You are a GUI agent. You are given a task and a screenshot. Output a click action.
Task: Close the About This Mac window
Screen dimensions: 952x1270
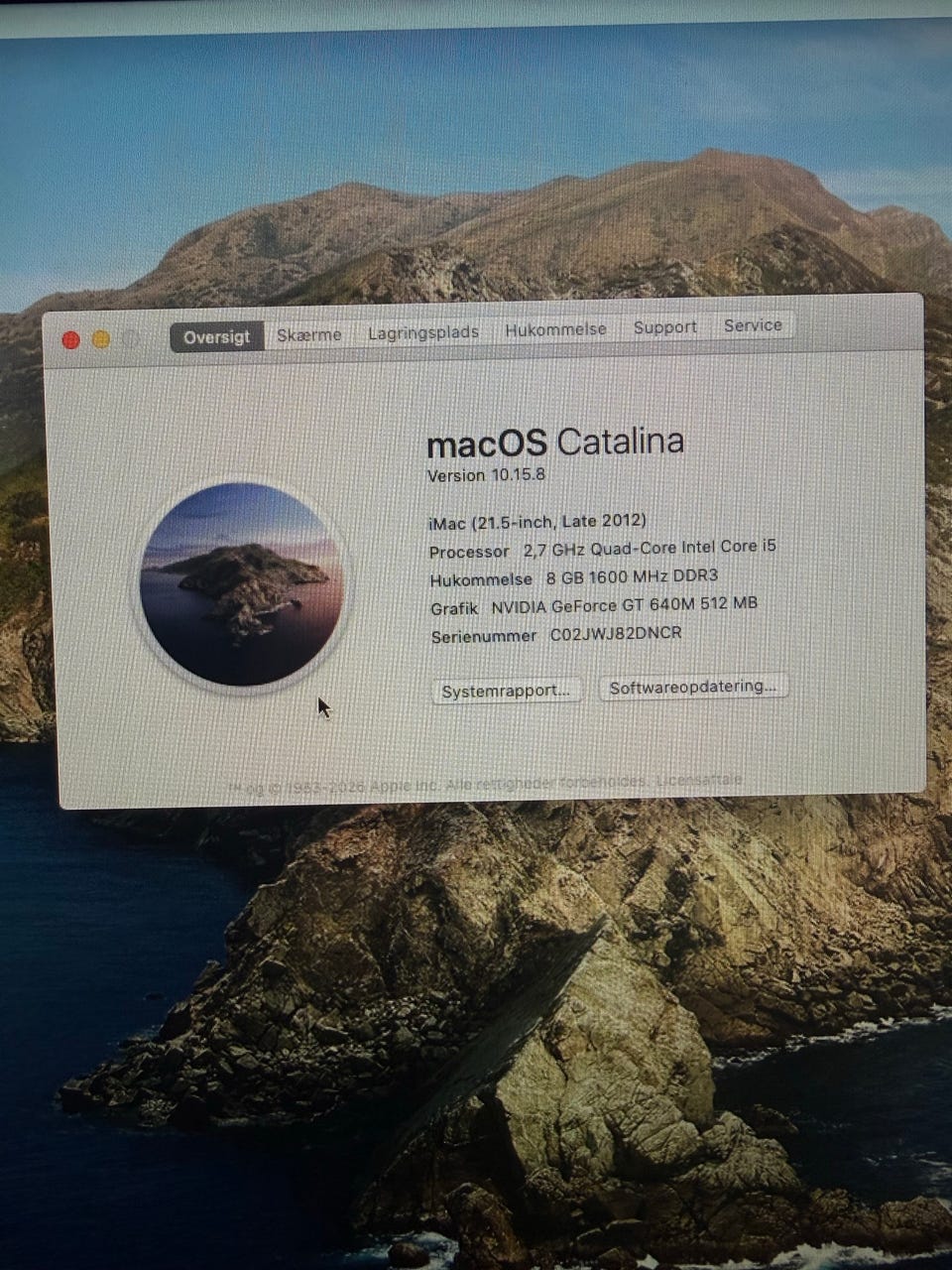pos(70,340)
